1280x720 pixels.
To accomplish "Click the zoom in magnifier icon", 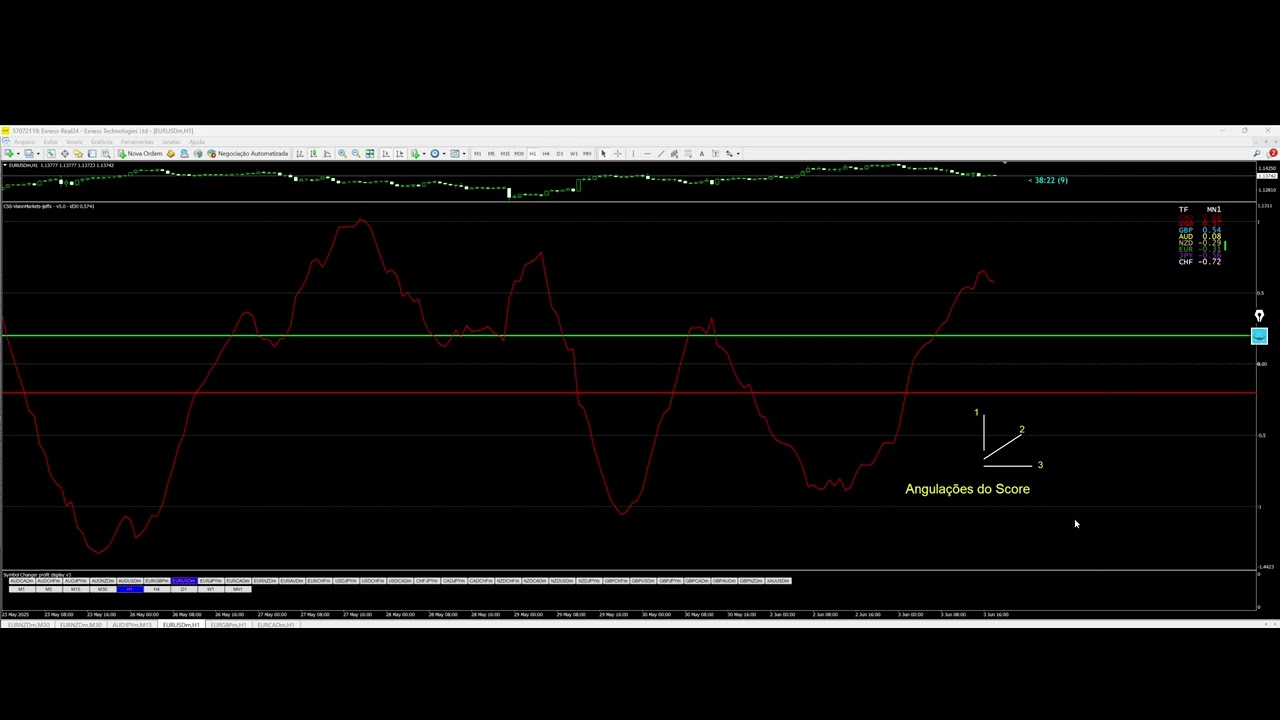I will click(342, 154).
